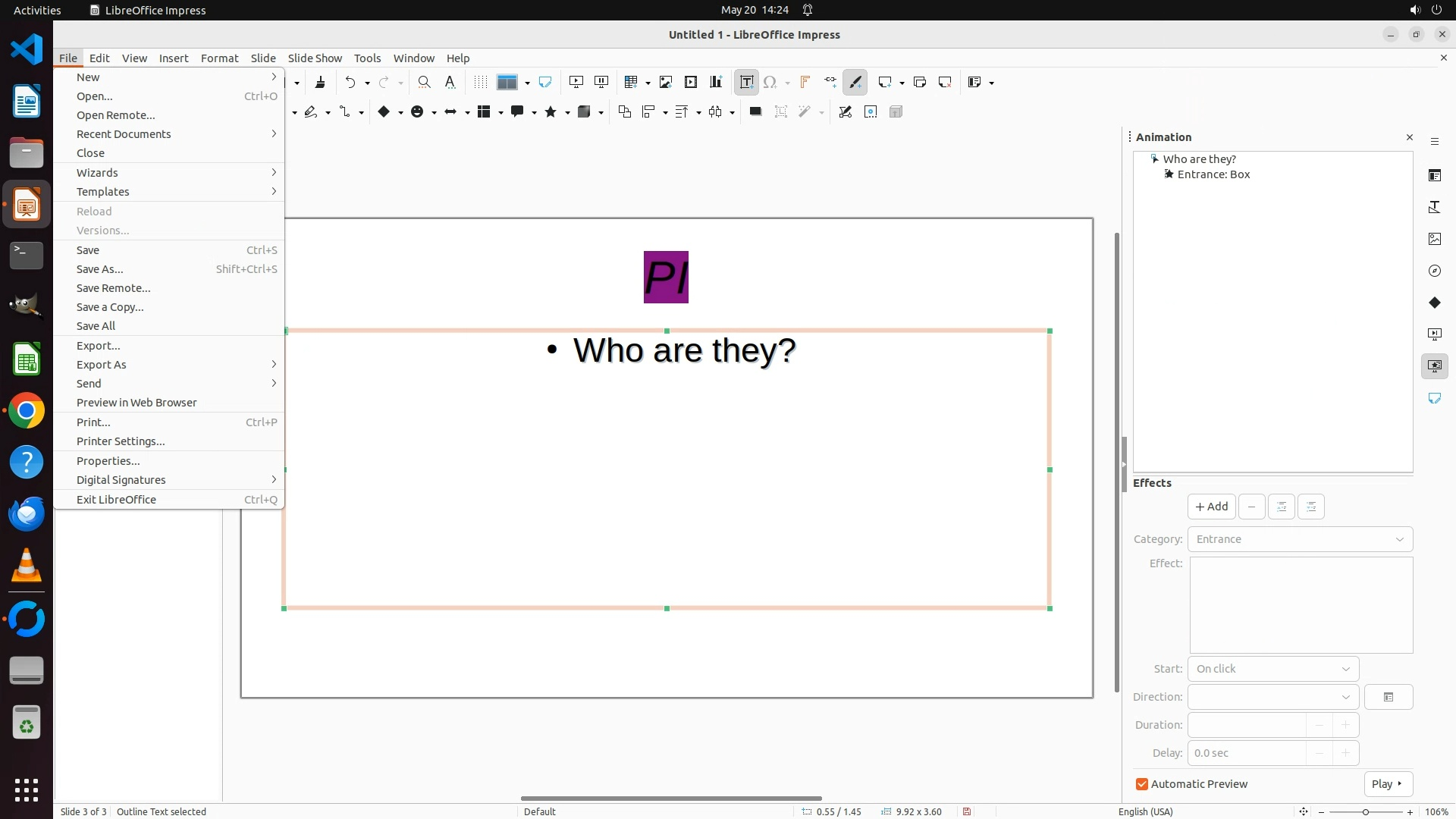Click the Add effect button
Viewport: 1456px width, 819px height.
tap(1211, 507)
